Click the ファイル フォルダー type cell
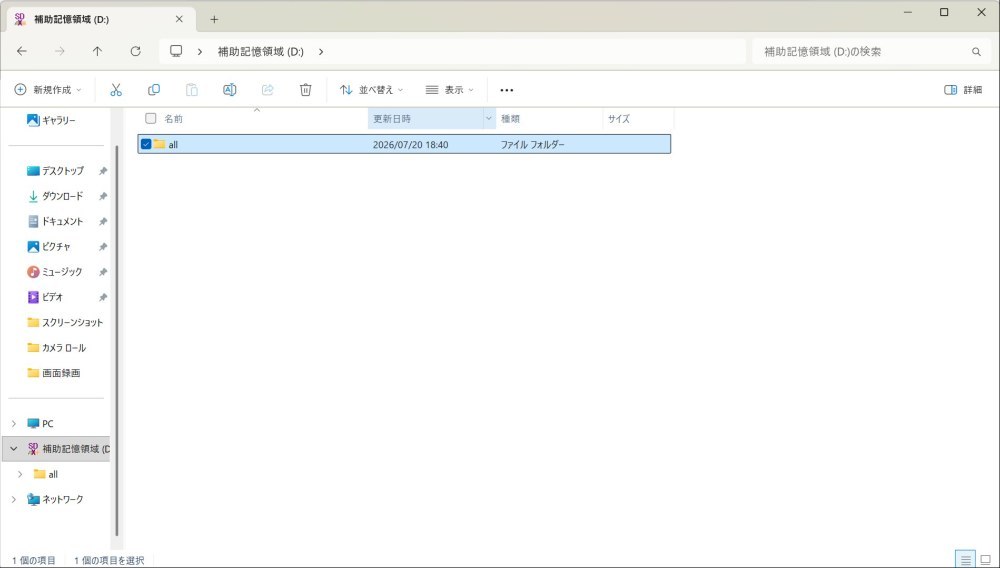 533,145
